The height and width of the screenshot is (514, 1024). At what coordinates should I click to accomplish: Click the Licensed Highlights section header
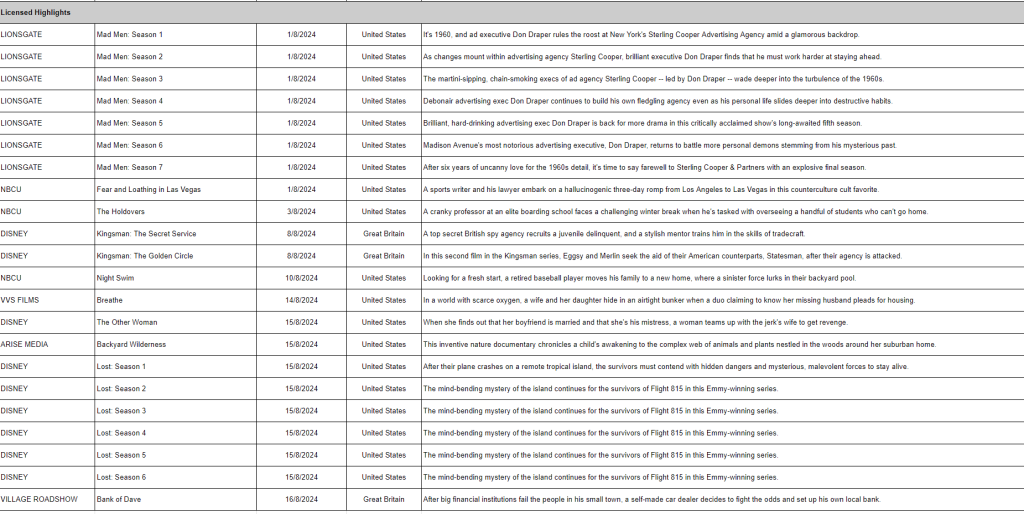click(35, 11)
